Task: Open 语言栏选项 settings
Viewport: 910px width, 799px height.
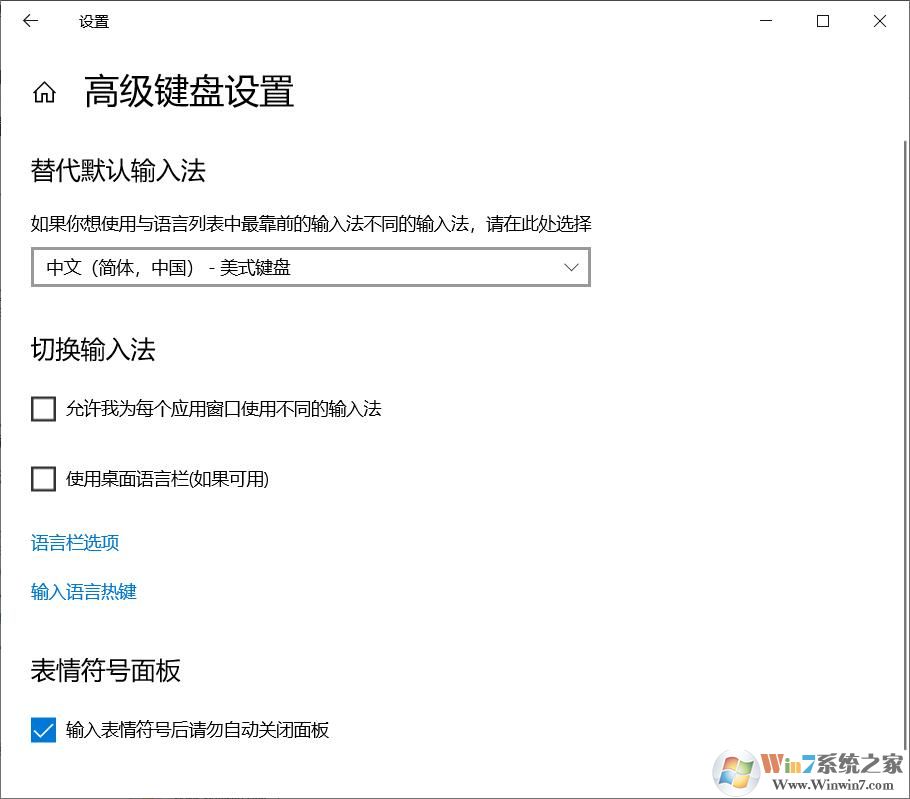Action: (x=74, y=542)
